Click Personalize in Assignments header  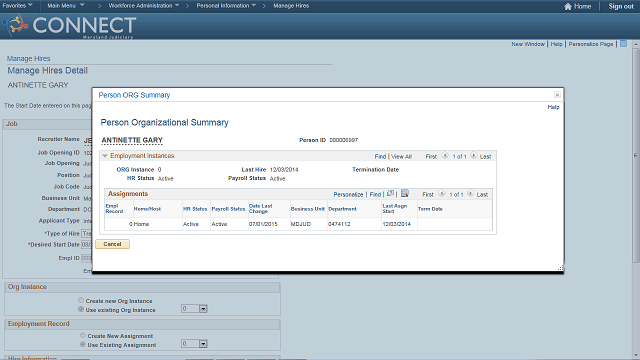pyautogui.click(x=348, y=194)
